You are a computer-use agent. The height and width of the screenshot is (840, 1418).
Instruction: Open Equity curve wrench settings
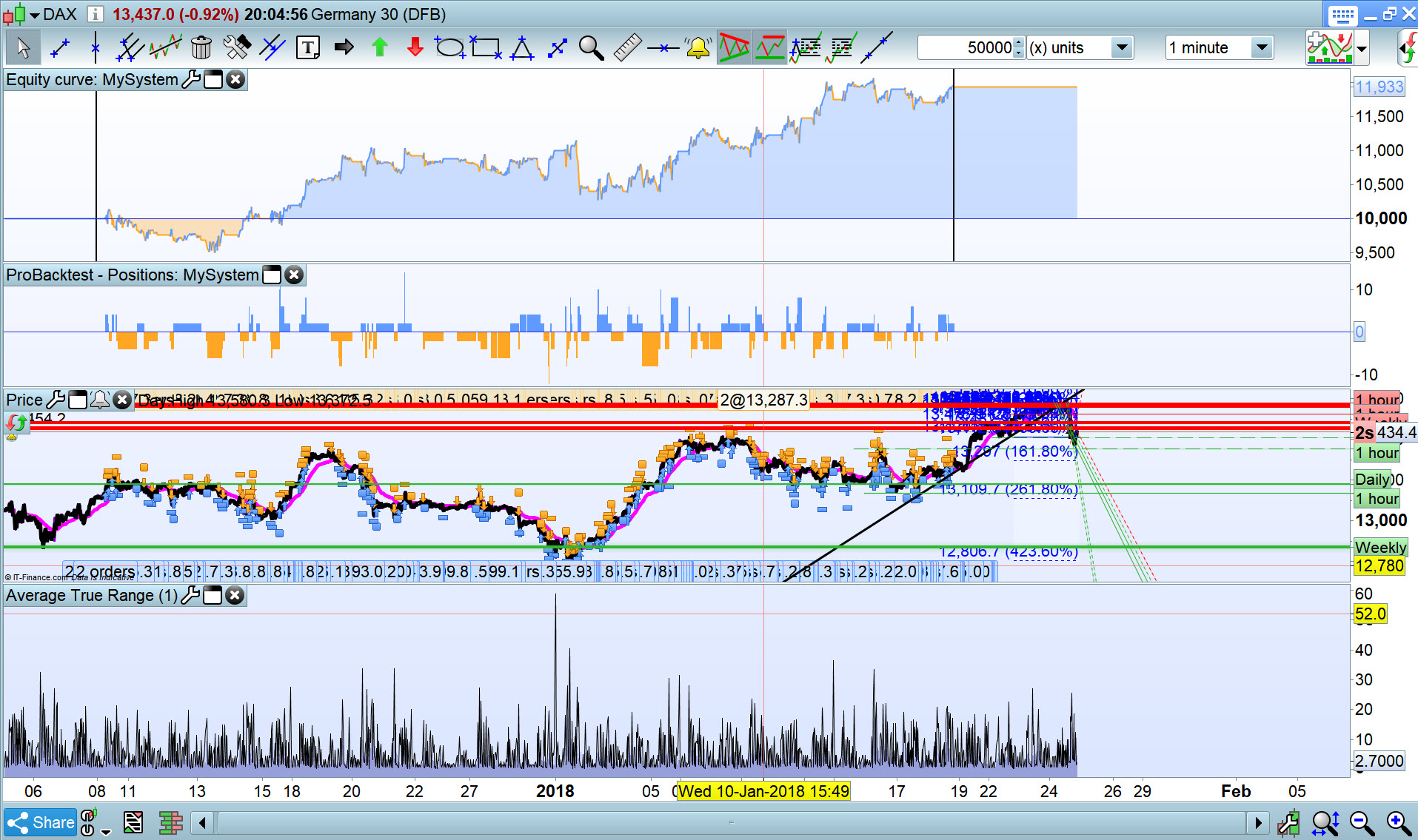pyautogui.click(x=191, y=79)
